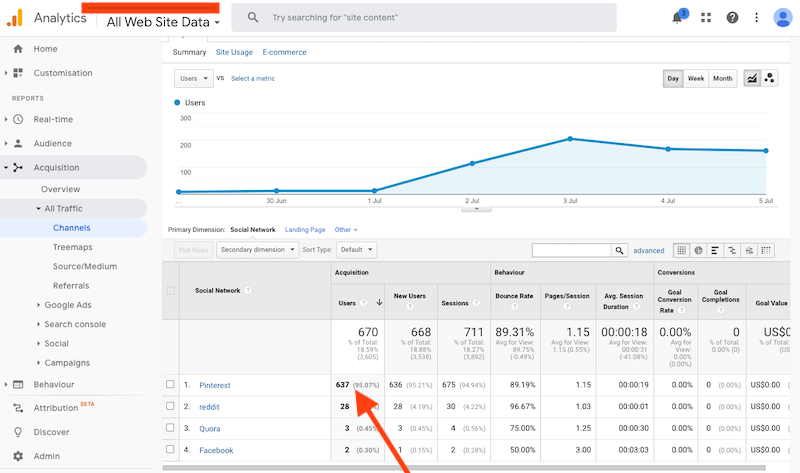Select the term cloud view icon
The image size is (800, 473).
click(749, 250)
